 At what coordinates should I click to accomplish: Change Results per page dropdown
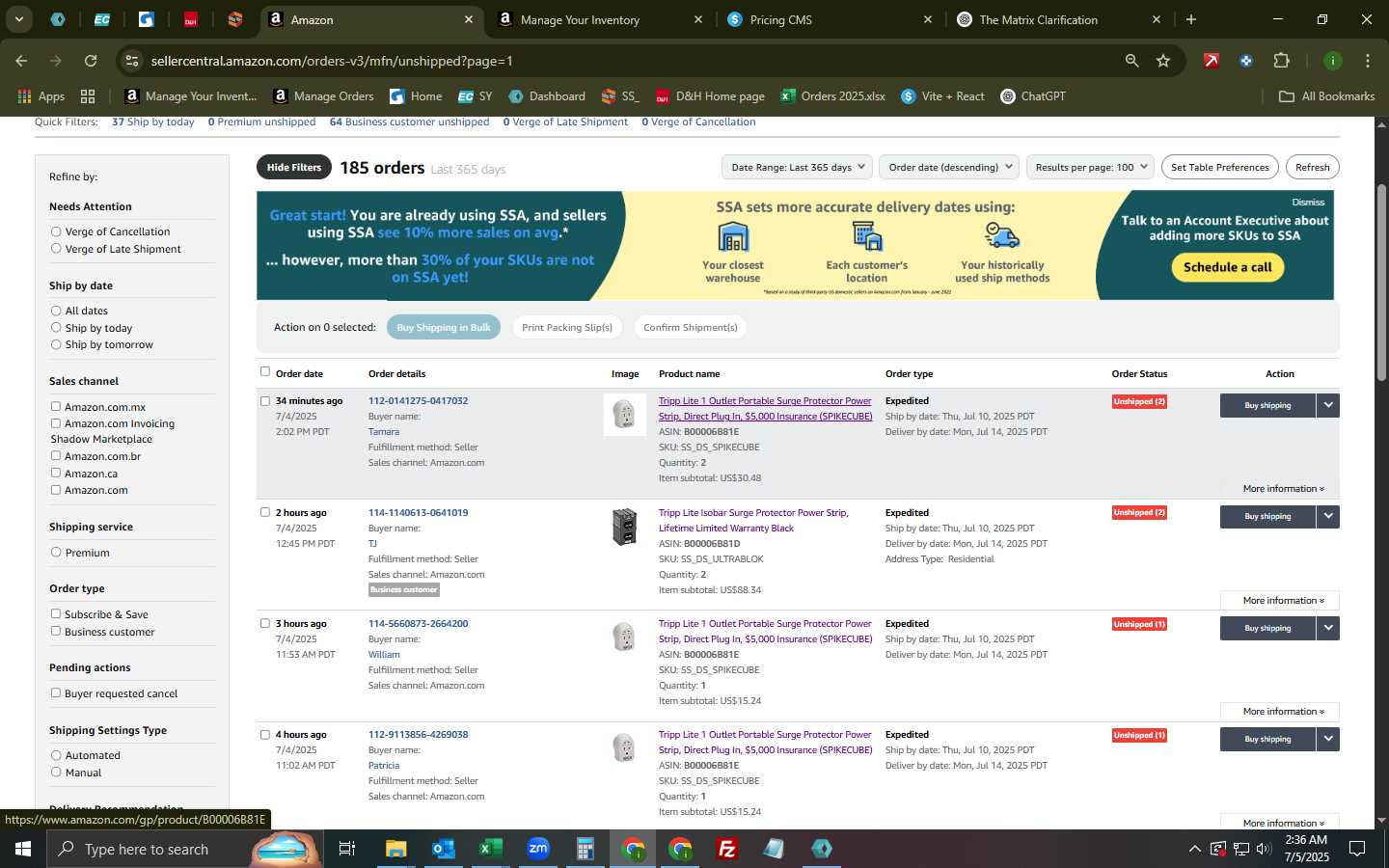click(1090, 167)
